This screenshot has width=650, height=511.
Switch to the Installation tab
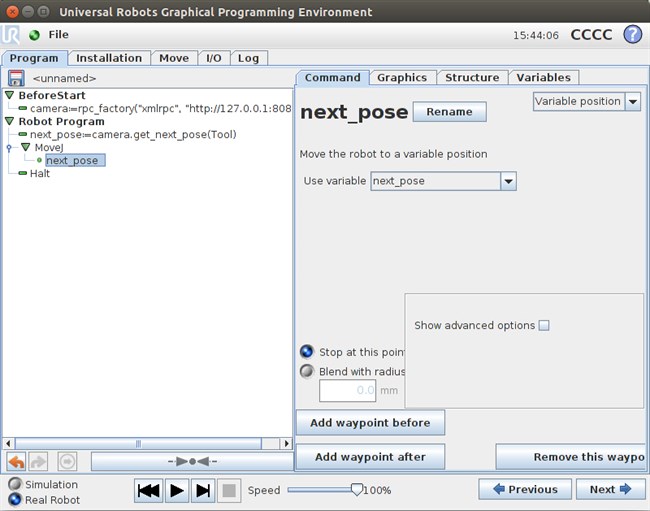point(109,58)
